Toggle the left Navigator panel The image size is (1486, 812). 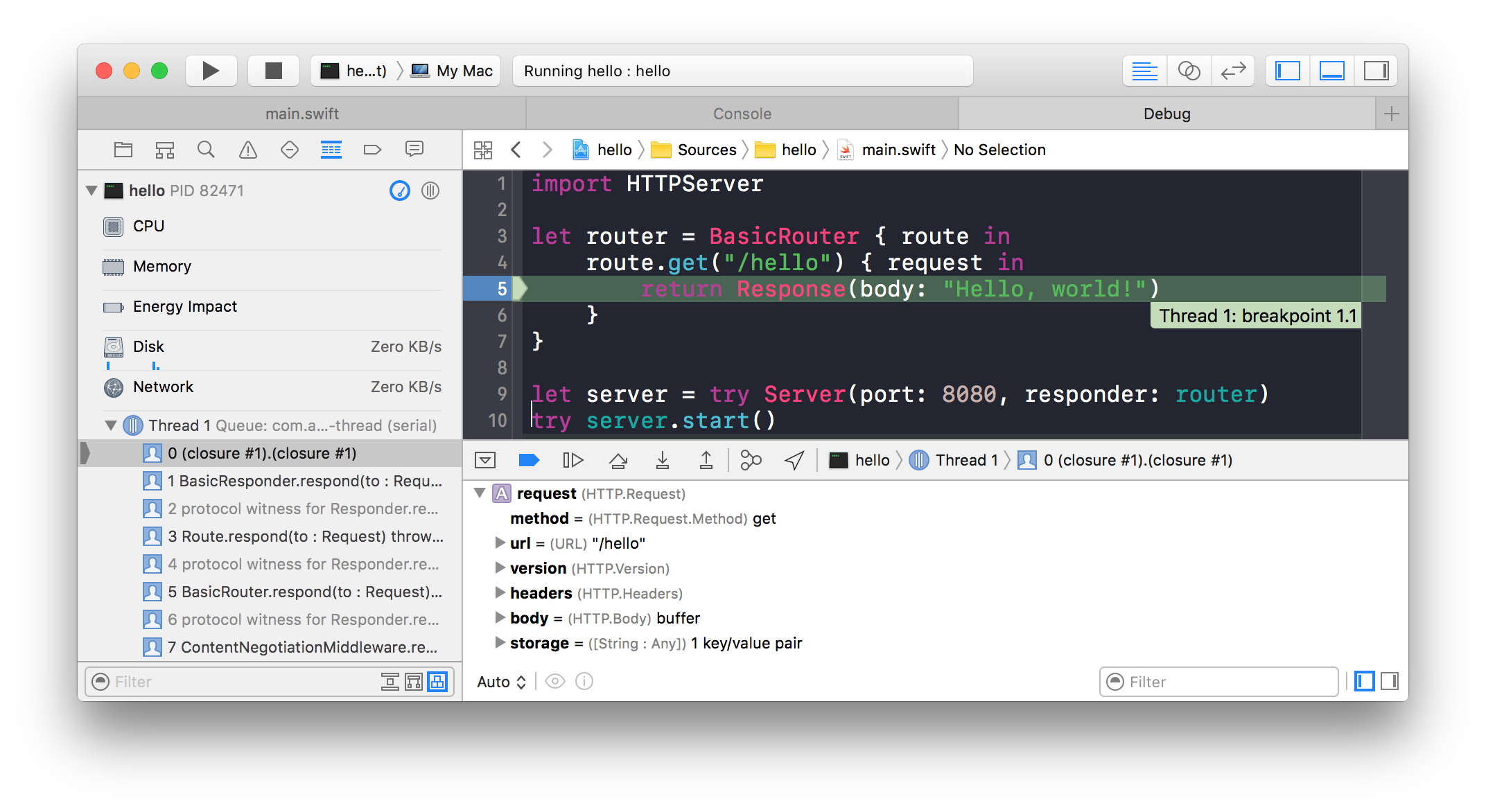click(1287, 71)
